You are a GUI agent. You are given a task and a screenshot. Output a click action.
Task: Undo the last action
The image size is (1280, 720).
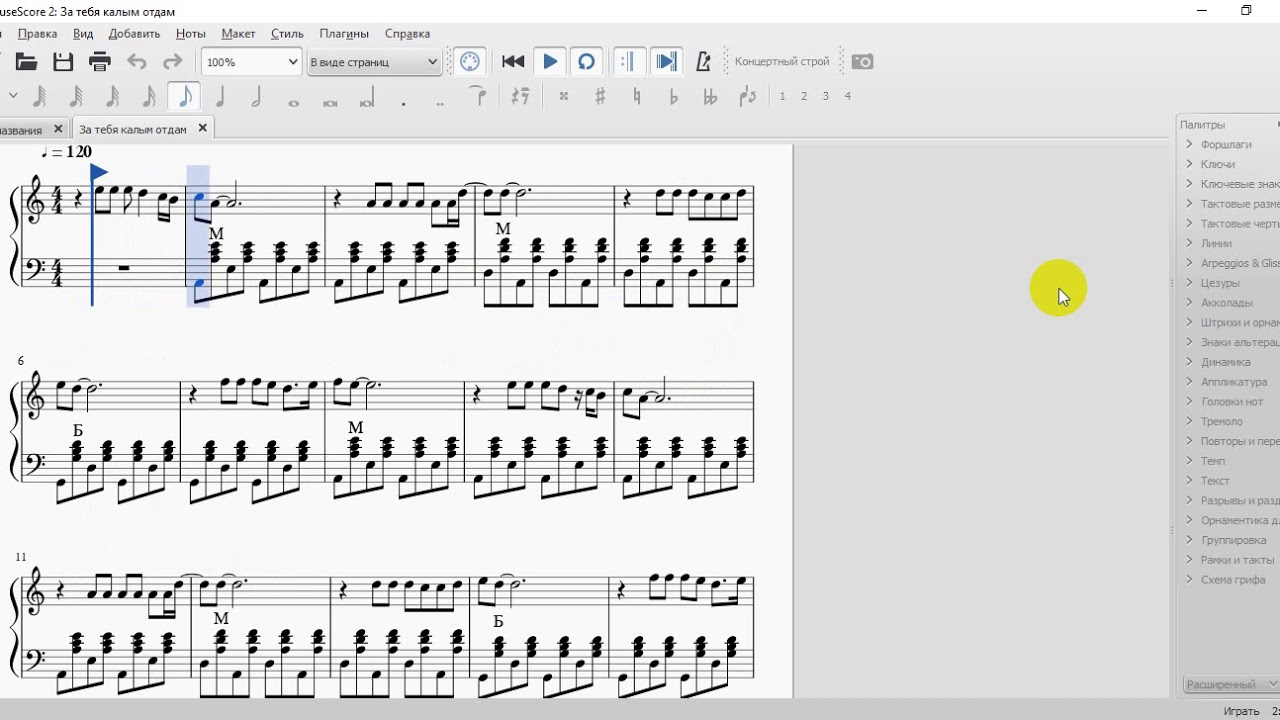tap(136, 62)
